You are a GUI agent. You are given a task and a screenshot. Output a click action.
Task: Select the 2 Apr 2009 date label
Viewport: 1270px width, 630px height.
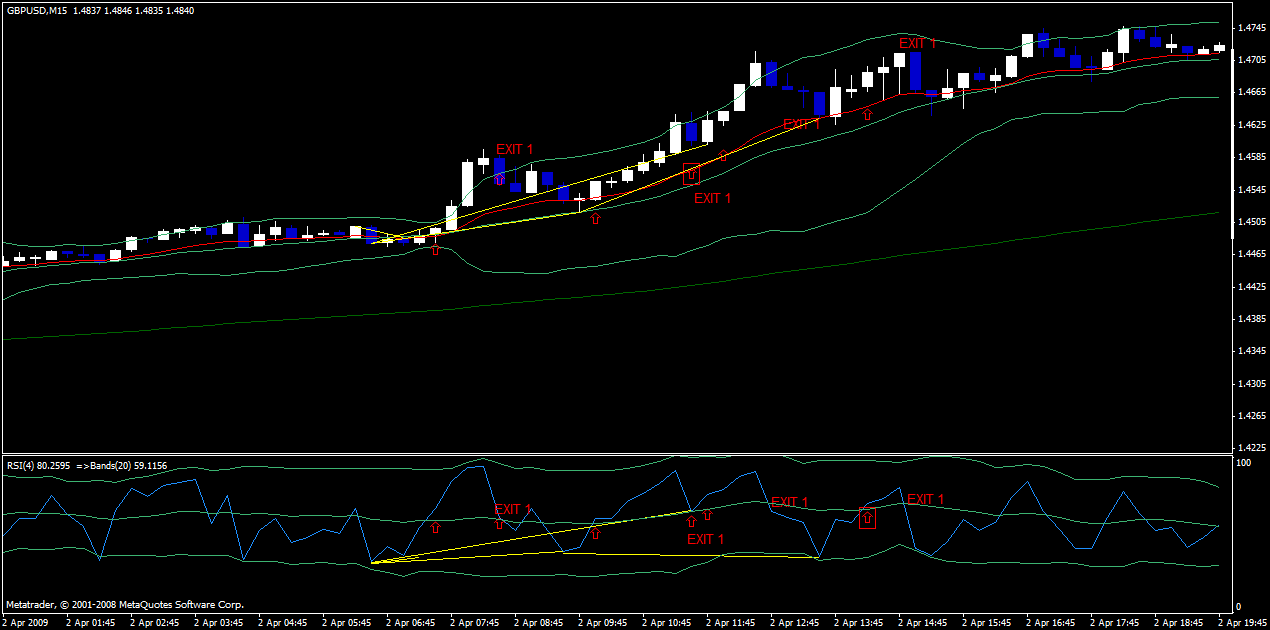pos(26,622)
